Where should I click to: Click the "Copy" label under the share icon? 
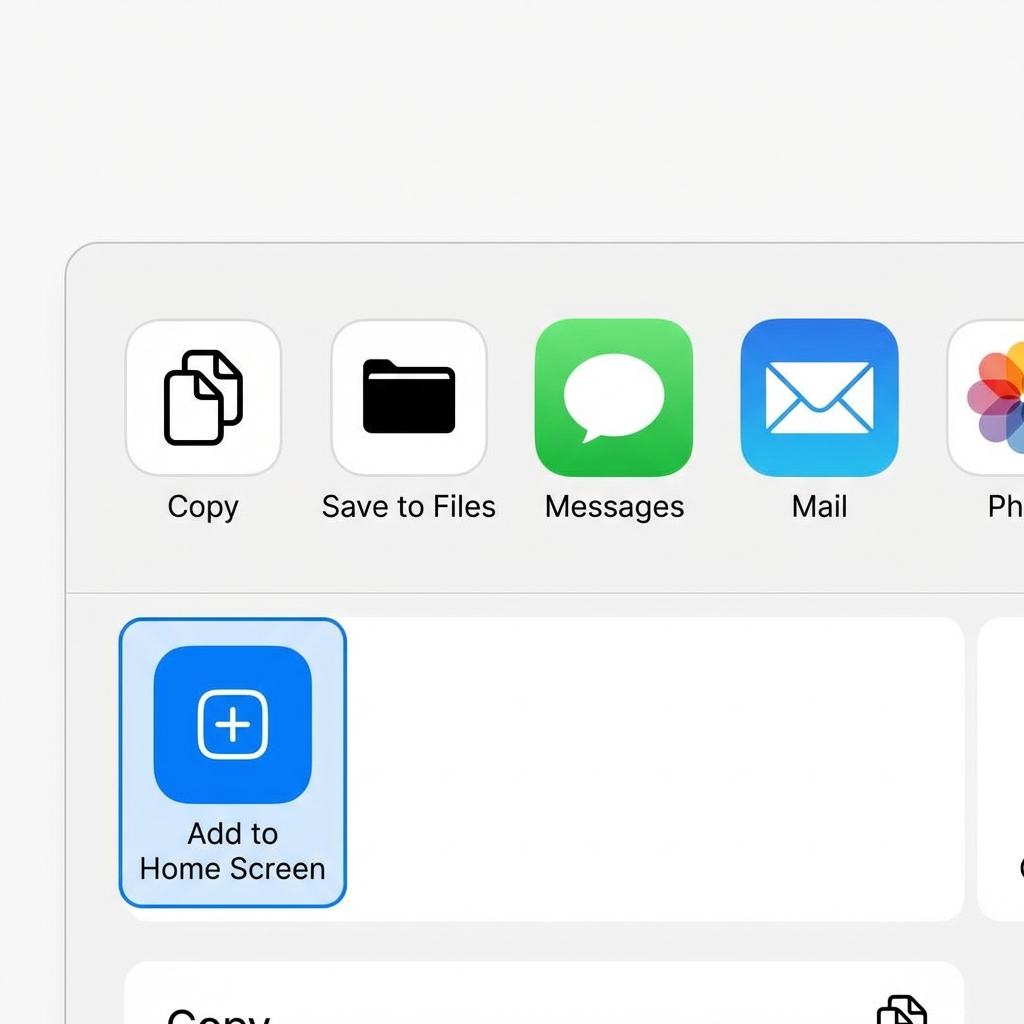tap(203, 507)
